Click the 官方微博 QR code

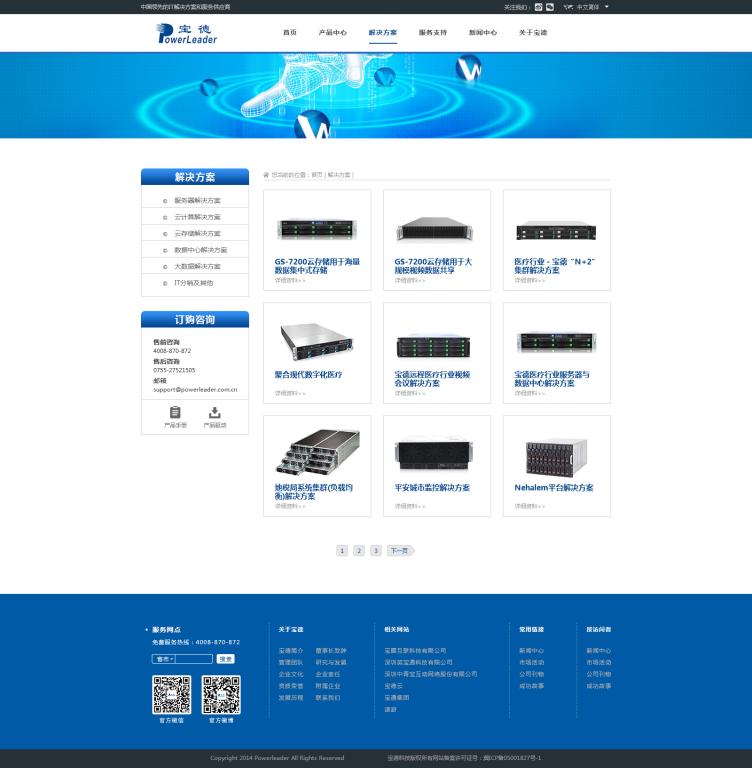[x=221, y=694]
